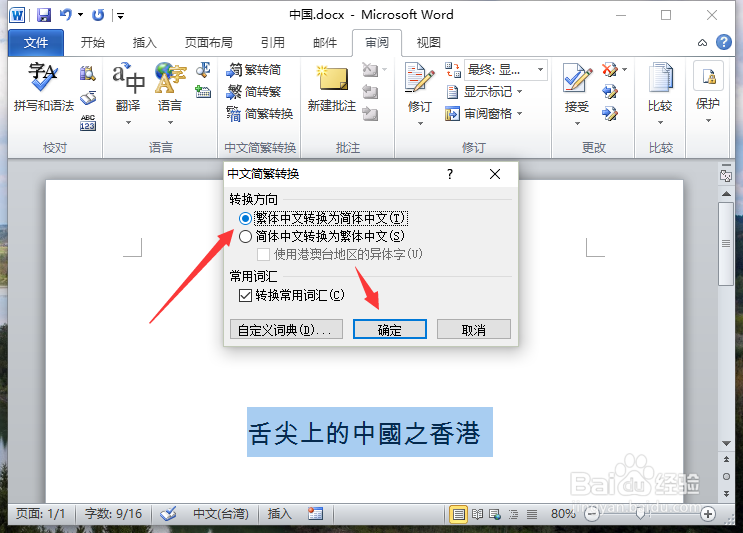Click the Word Count ABC123 icon
Image resolution: width=743 pixels, height=533 pixels.
coord(88,122)
